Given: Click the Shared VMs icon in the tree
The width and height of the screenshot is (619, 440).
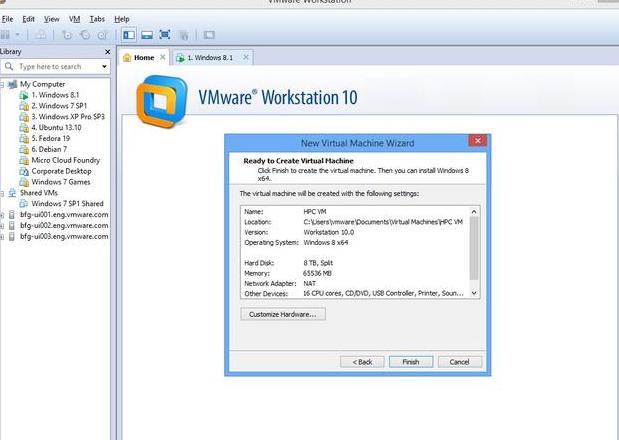Looking at the screenshot, I should 13,193.
